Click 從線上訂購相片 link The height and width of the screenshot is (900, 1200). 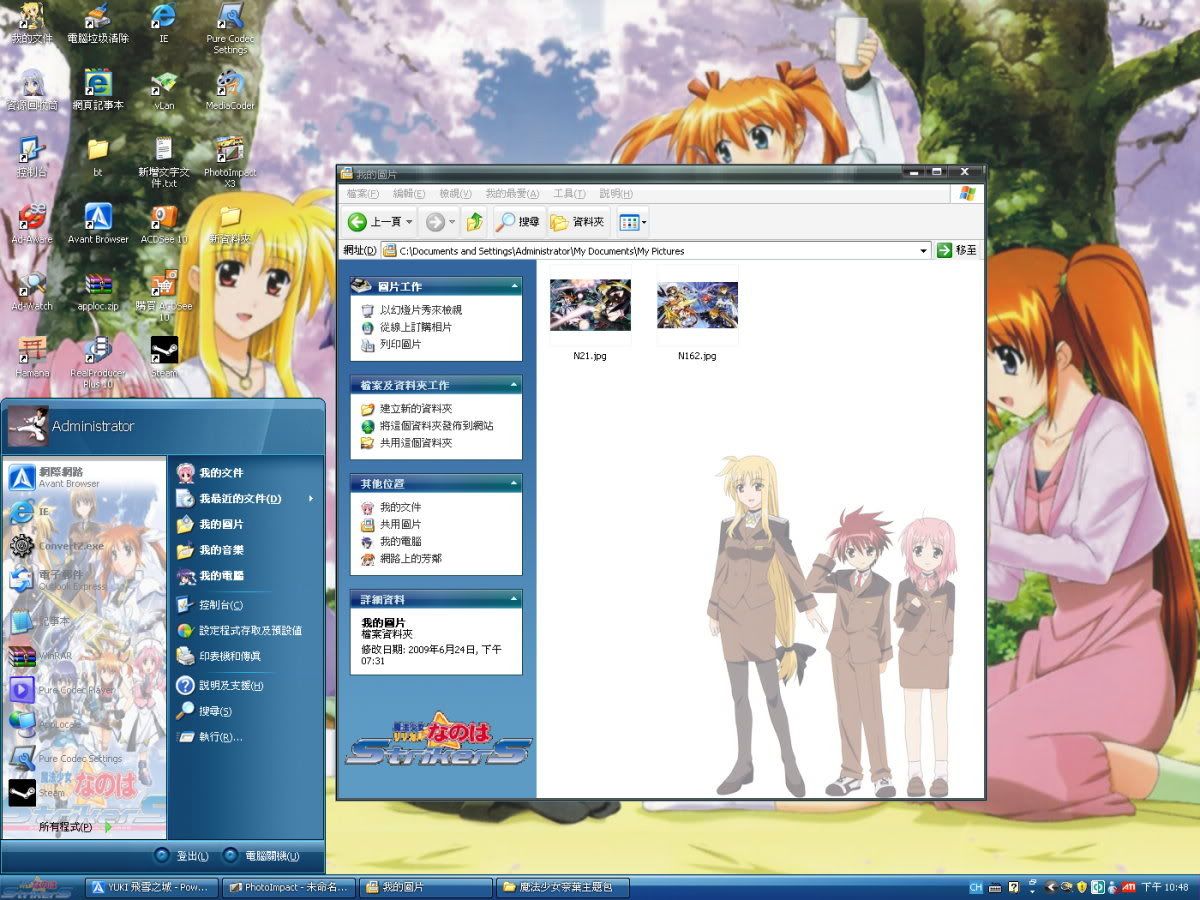tap(406, 327)
